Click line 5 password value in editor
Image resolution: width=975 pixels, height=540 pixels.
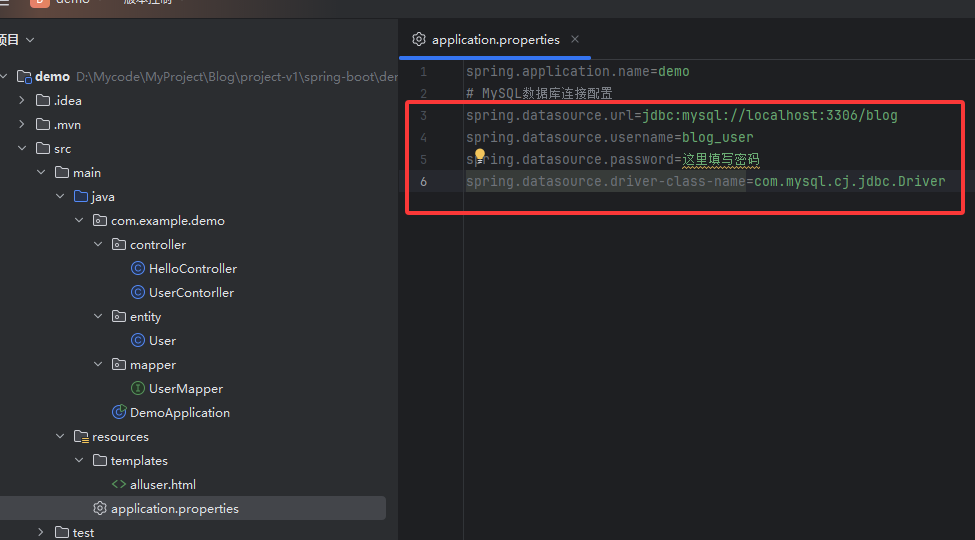pos(721,160)
